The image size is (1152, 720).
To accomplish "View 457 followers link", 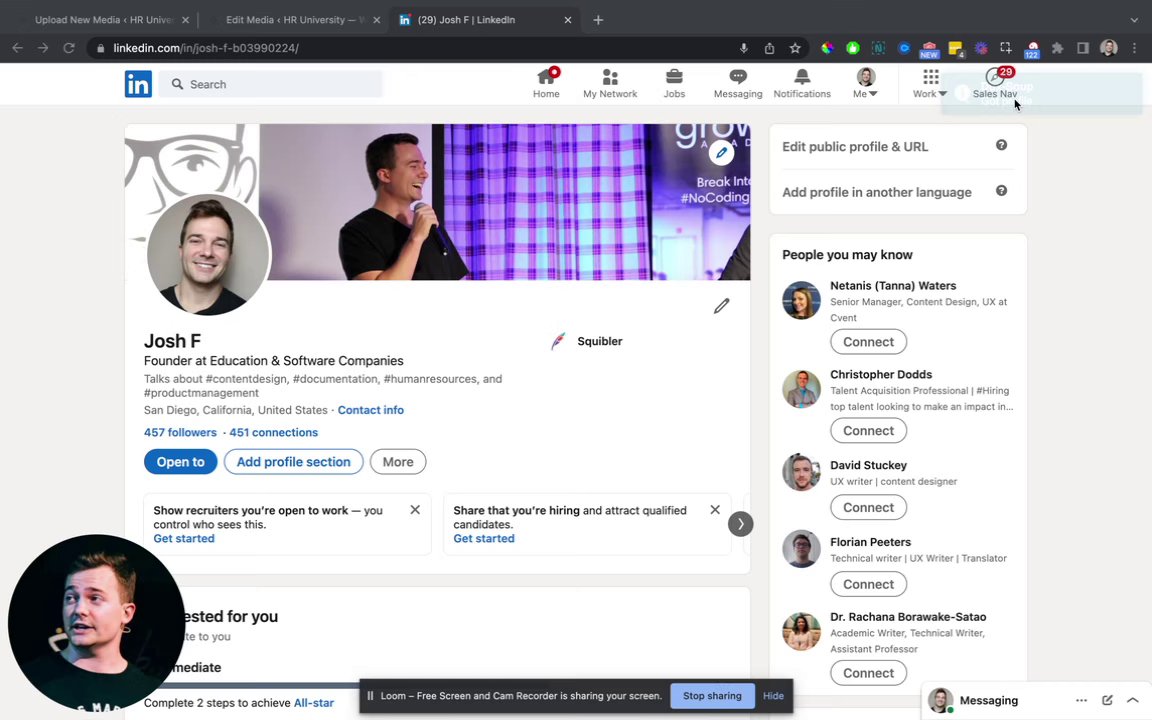I will 180,432.
